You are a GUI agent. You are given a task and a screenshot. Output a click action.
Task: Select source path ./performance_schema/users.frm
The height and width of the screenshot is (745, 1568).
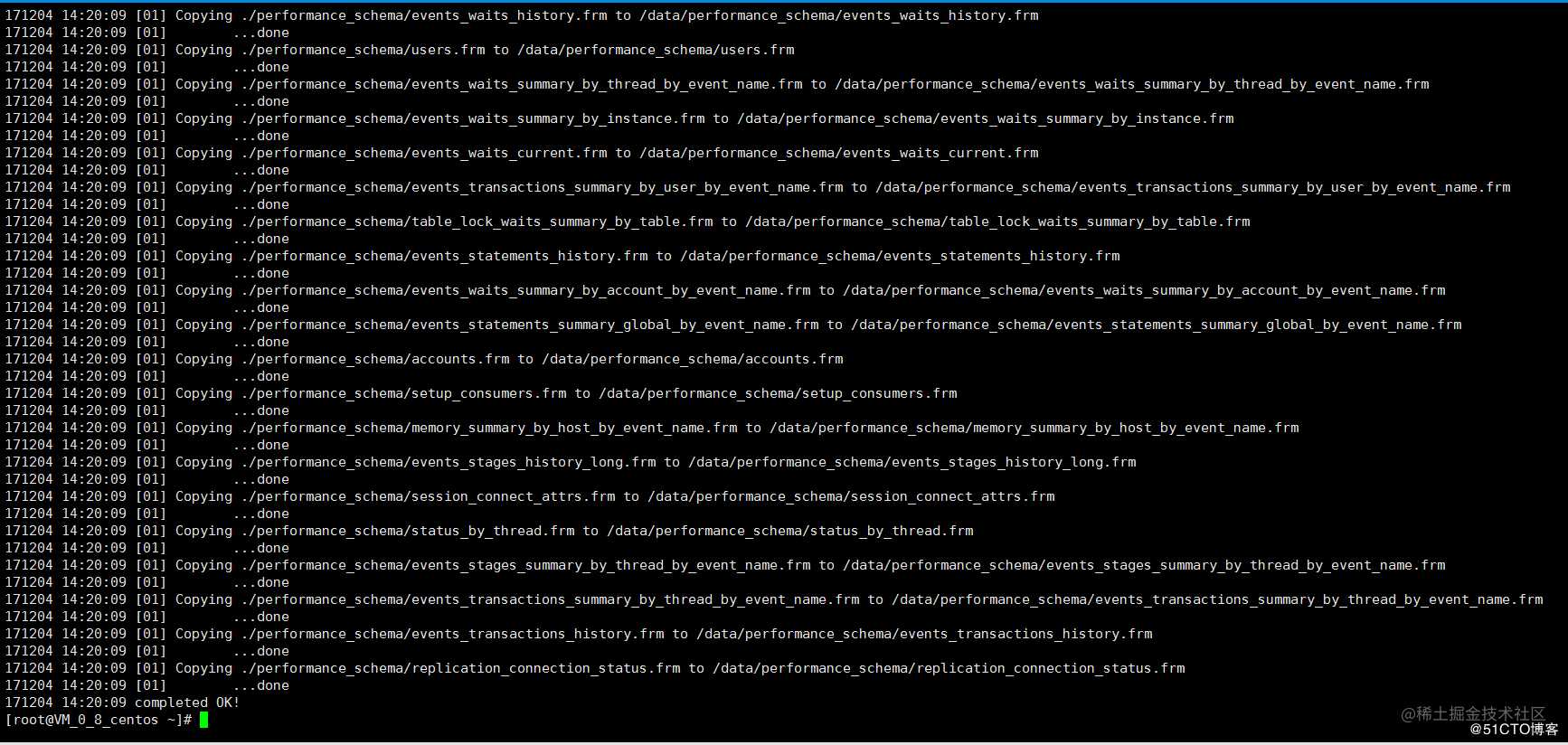363,50
